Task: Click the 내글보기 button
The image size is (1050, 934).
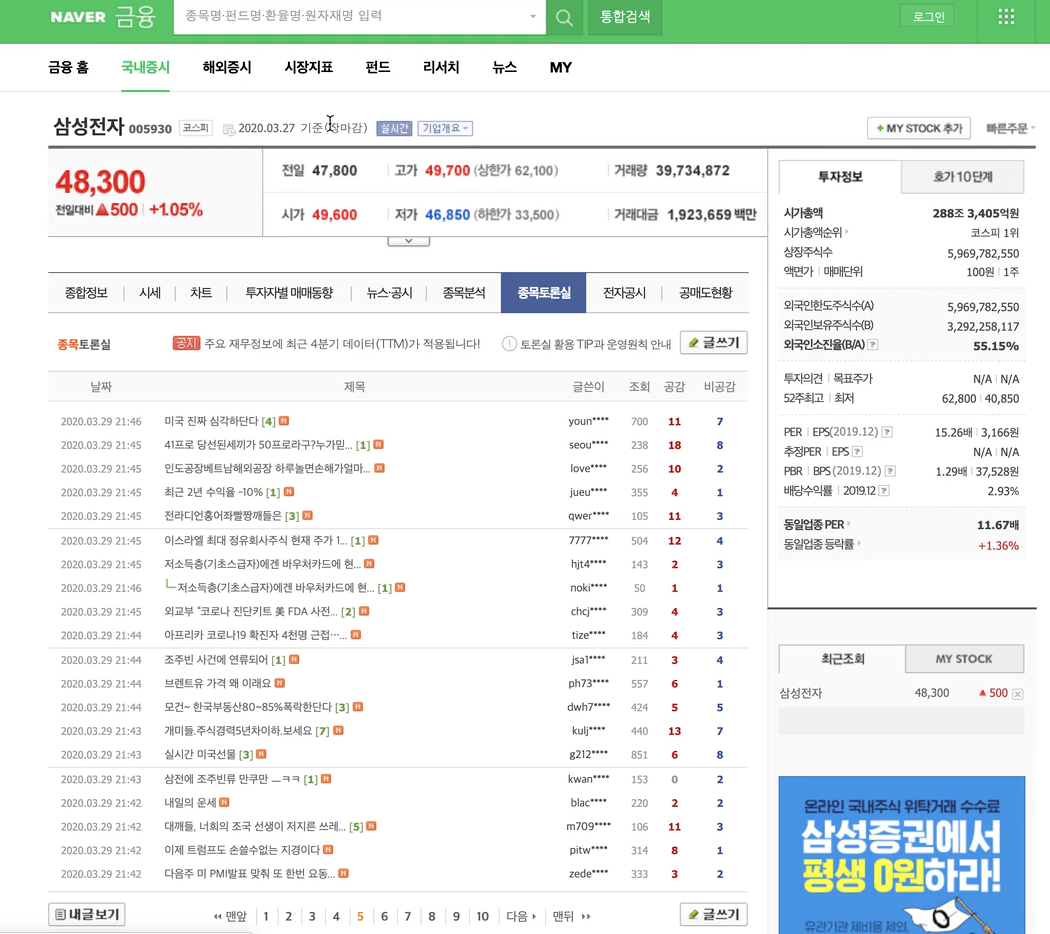Action: [87, 915]
